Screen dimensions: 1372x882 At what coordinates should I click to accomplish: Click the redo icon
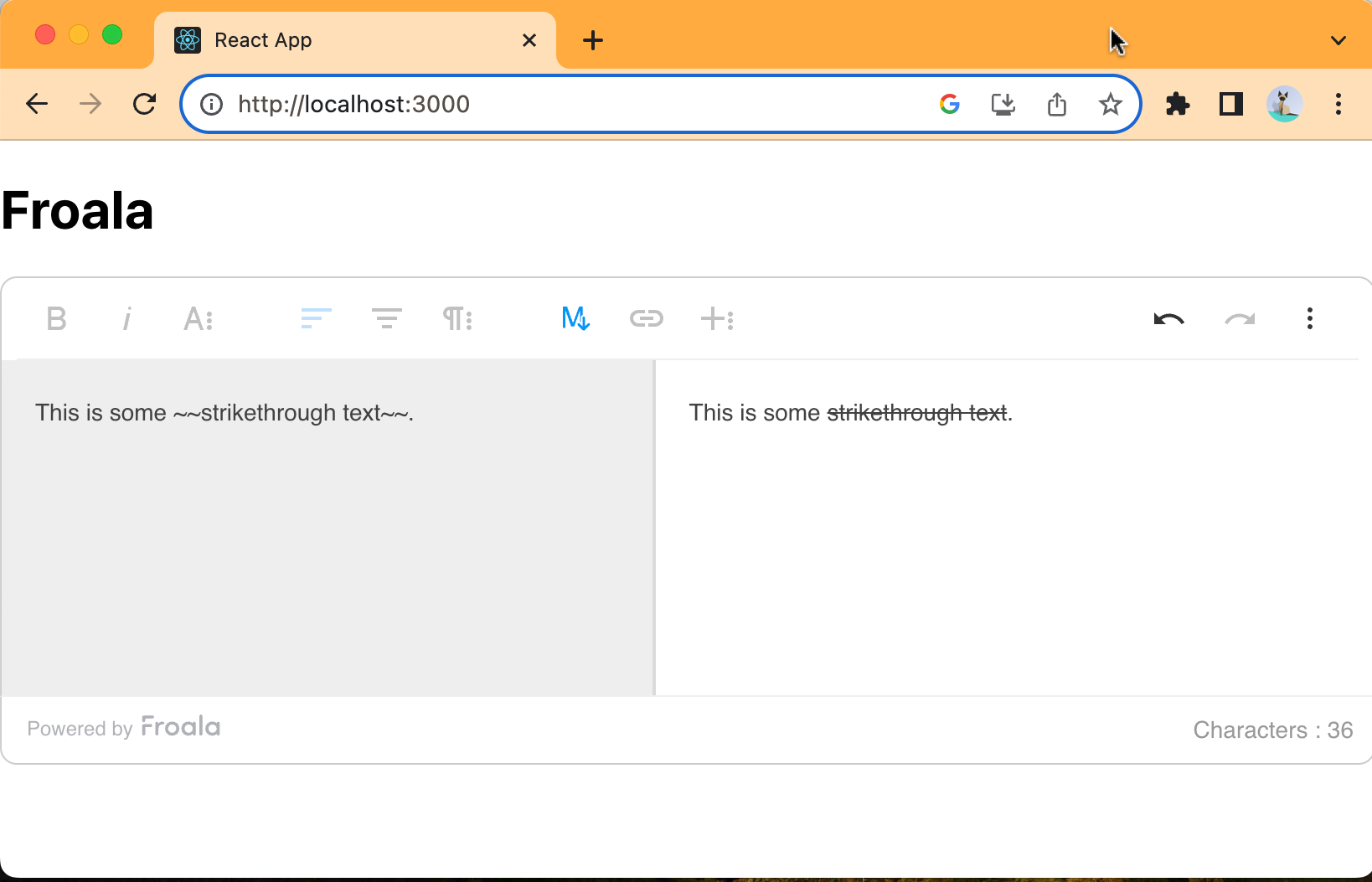pyautogui.click(x=1240, y=318)
